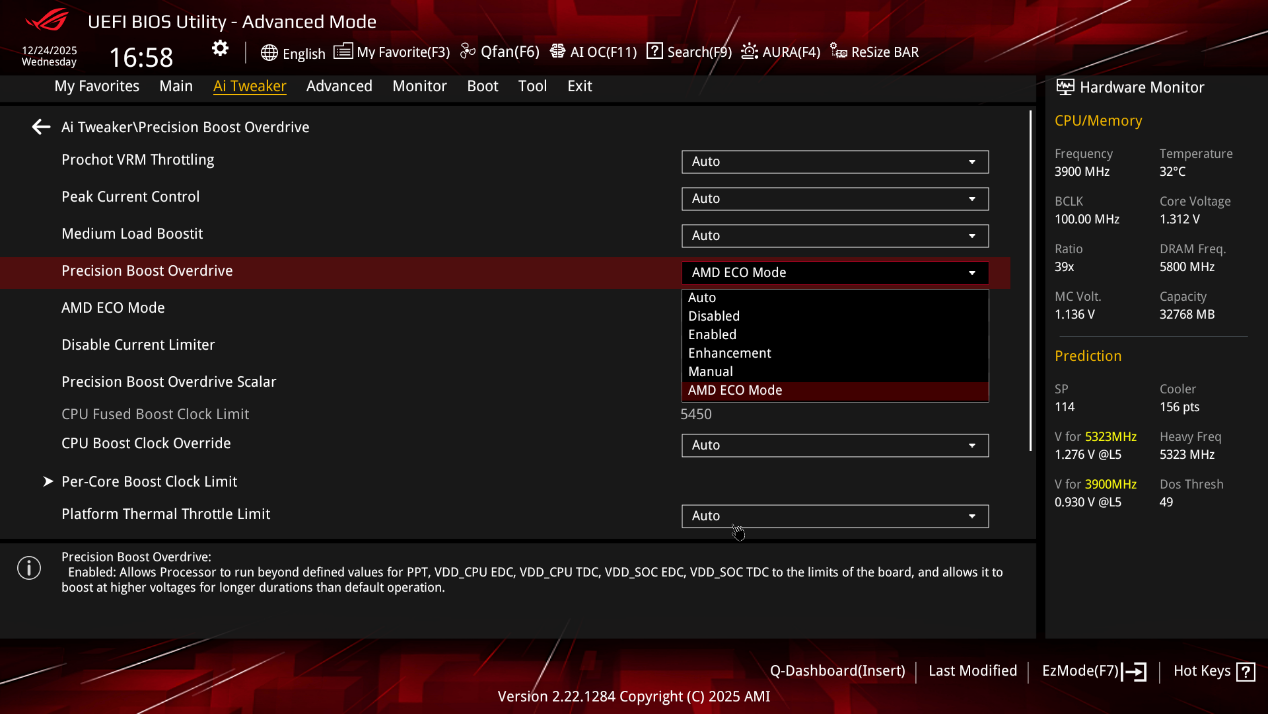
Task: Select Precision Boost Overdrive Scalar row
Action: click(169, 382)
